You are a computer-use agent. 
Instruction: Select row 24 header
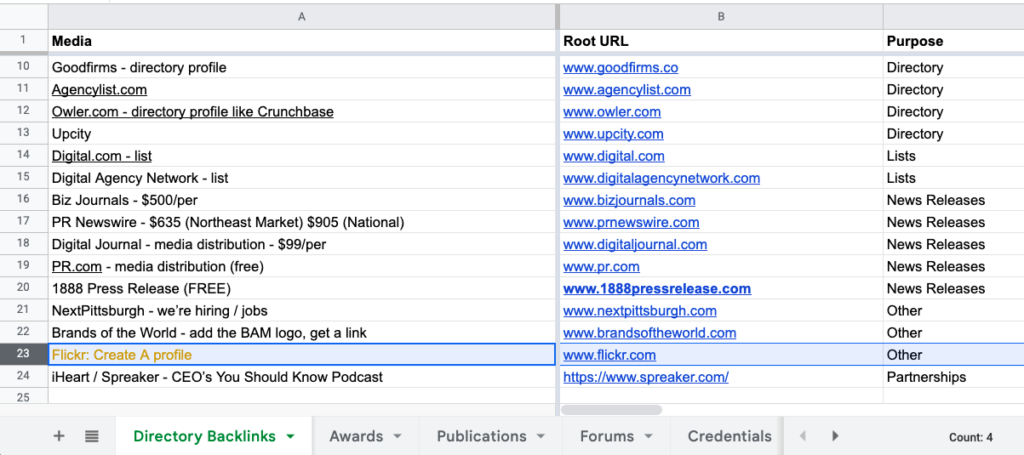tap(24, 377)
